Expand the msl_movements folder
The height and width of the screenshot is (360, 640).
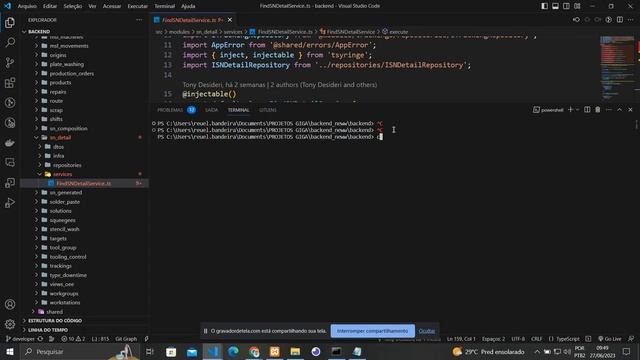(84, 46)
